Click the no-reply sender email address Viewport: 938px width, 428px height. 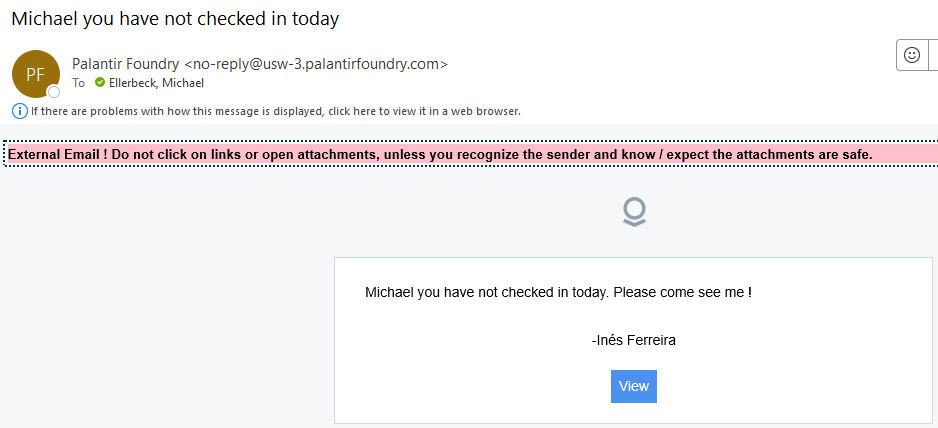(x=316, y=64)
